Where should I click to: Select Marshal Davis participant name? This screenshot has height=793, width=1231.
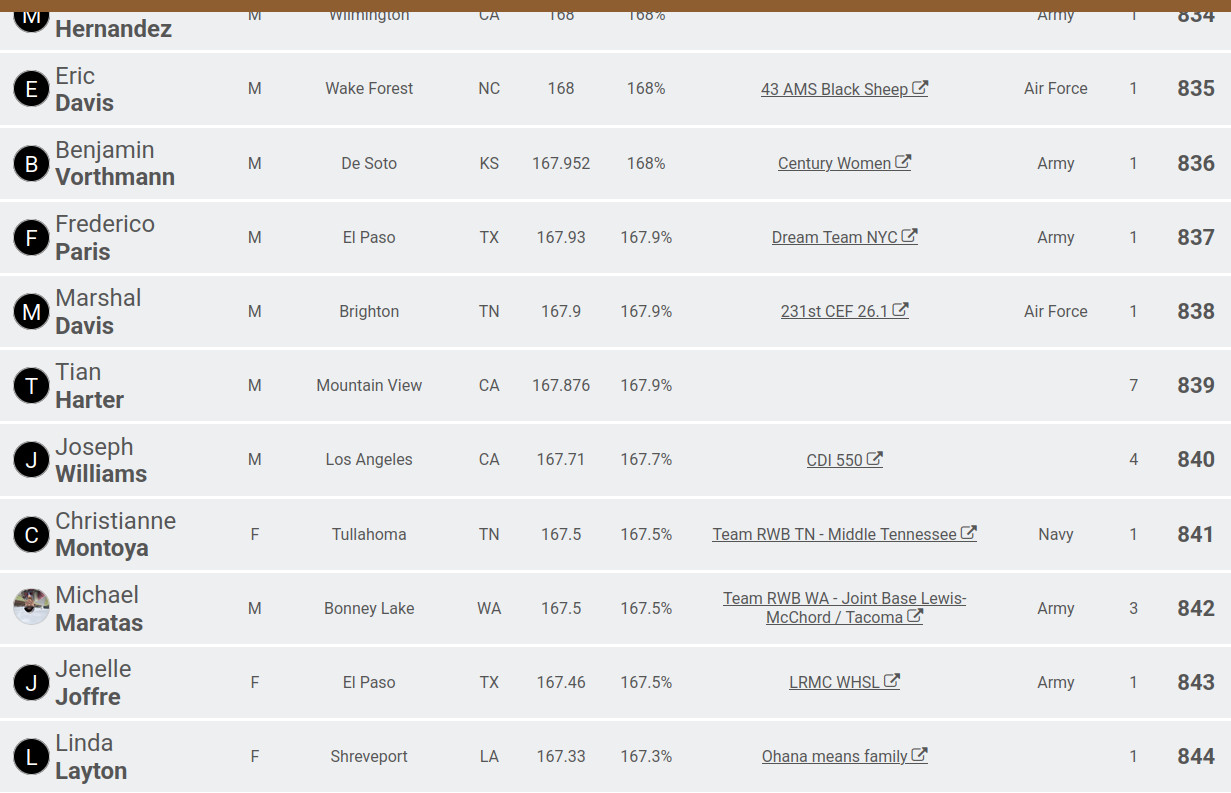coord(98,312)
